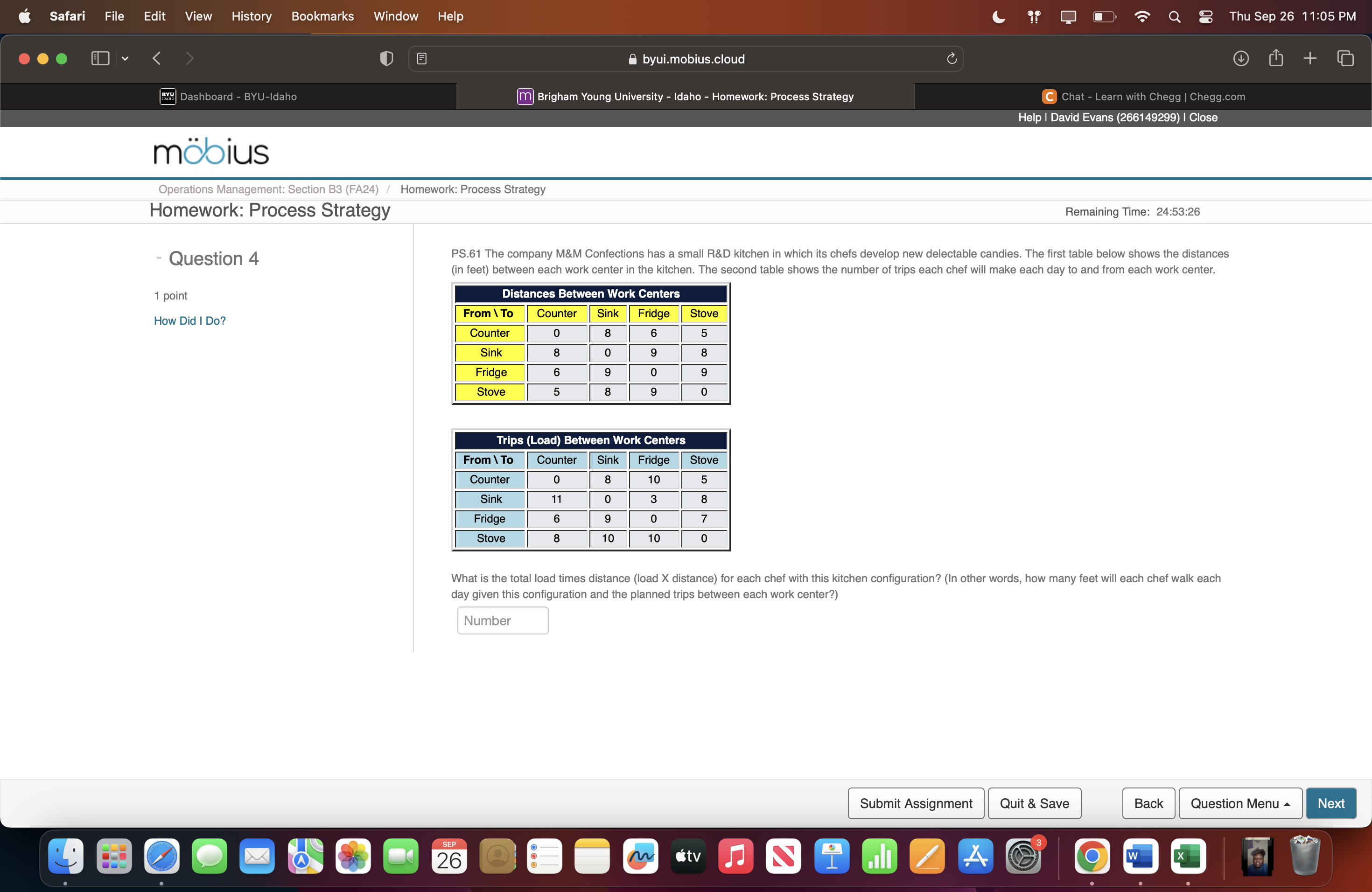1372x892 pixels.
Task: Switch to the Chegg tab
Action: click(x=1144, y=96)
